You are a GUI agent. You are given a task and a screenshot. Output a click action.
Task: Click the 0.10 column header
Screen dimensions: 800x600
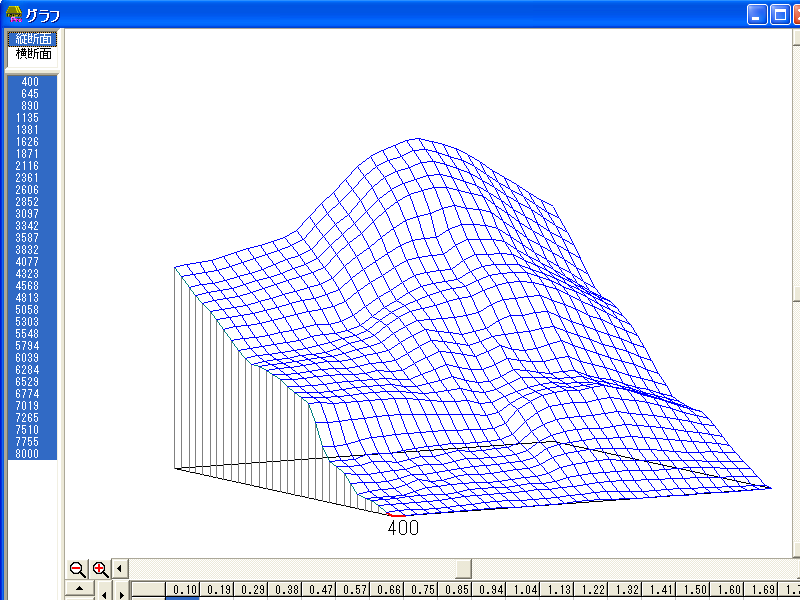tap(183, 590)
